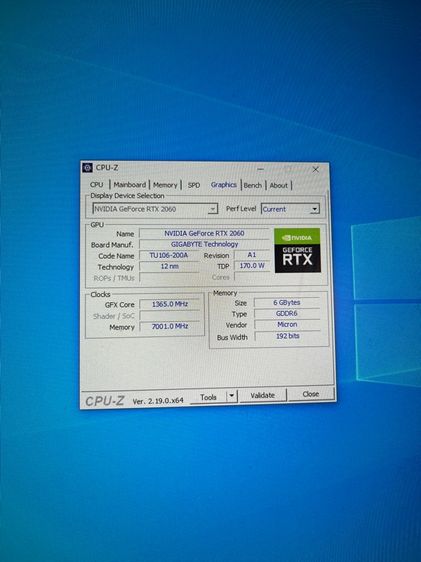This screenshot has width=421, height=562.
Task: Switch to the CPU tab
Action: (96, 185)
